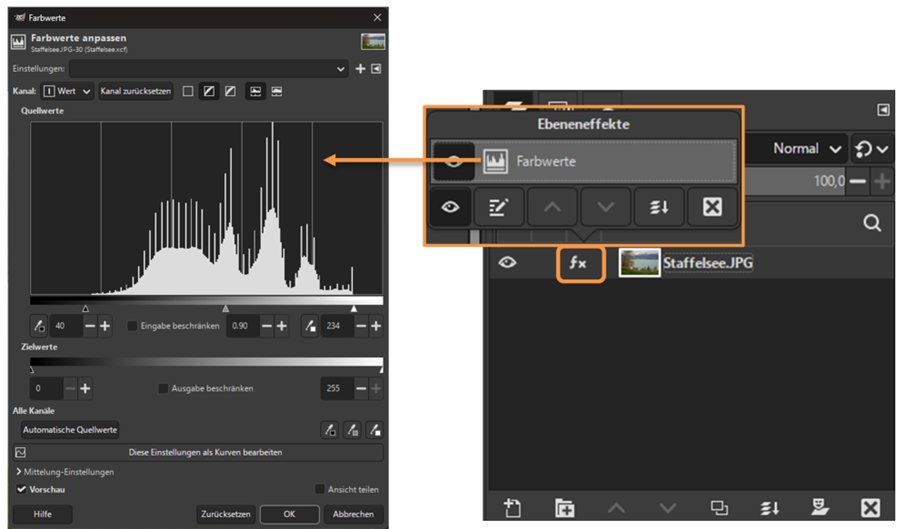This screenshot has width=898, height=529.
Task: Click the fx layer effects icon
Action: [x=579, y=264]
